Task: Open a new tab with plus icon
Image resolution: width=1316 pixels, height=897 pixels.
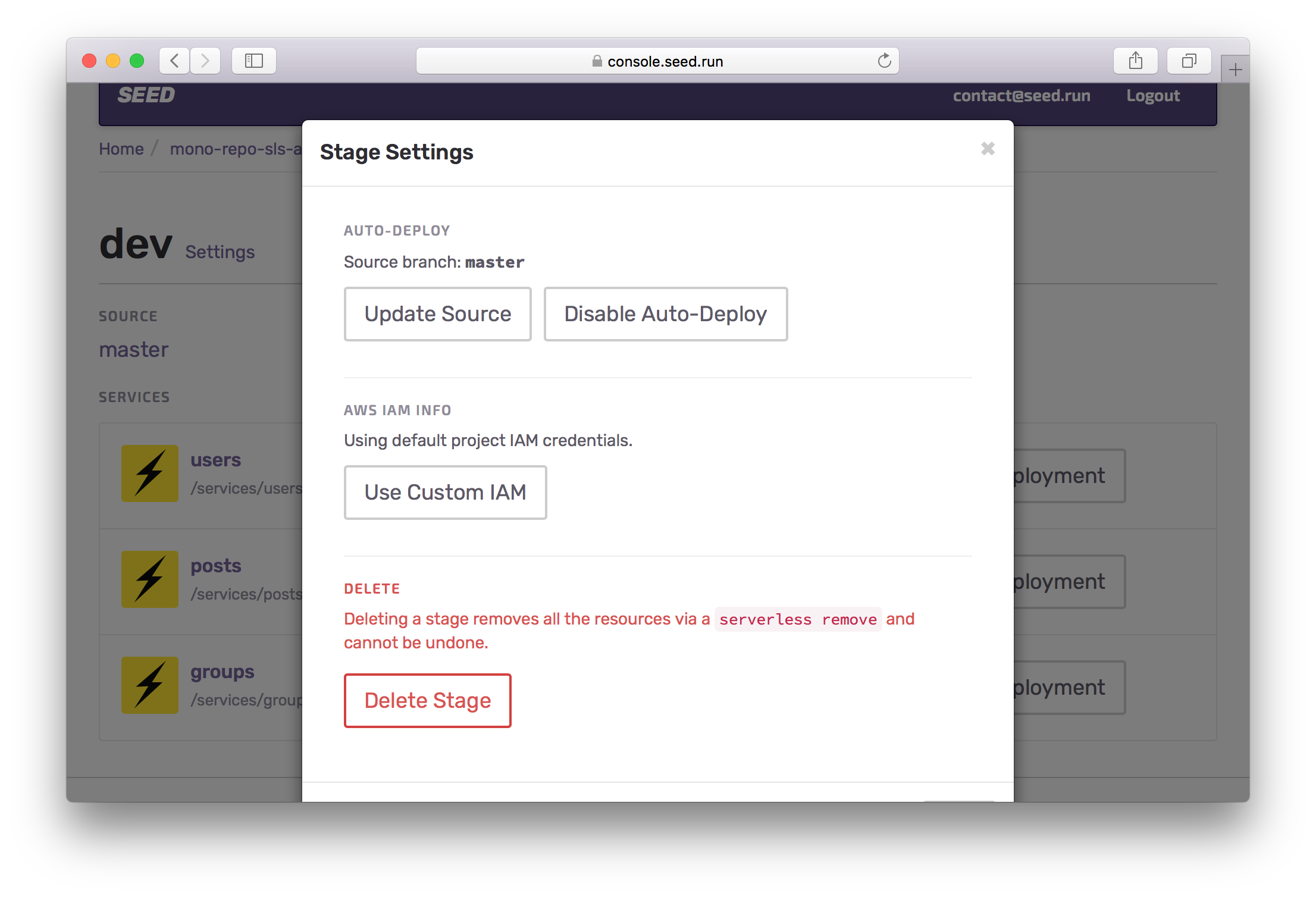Action: 1235,70
